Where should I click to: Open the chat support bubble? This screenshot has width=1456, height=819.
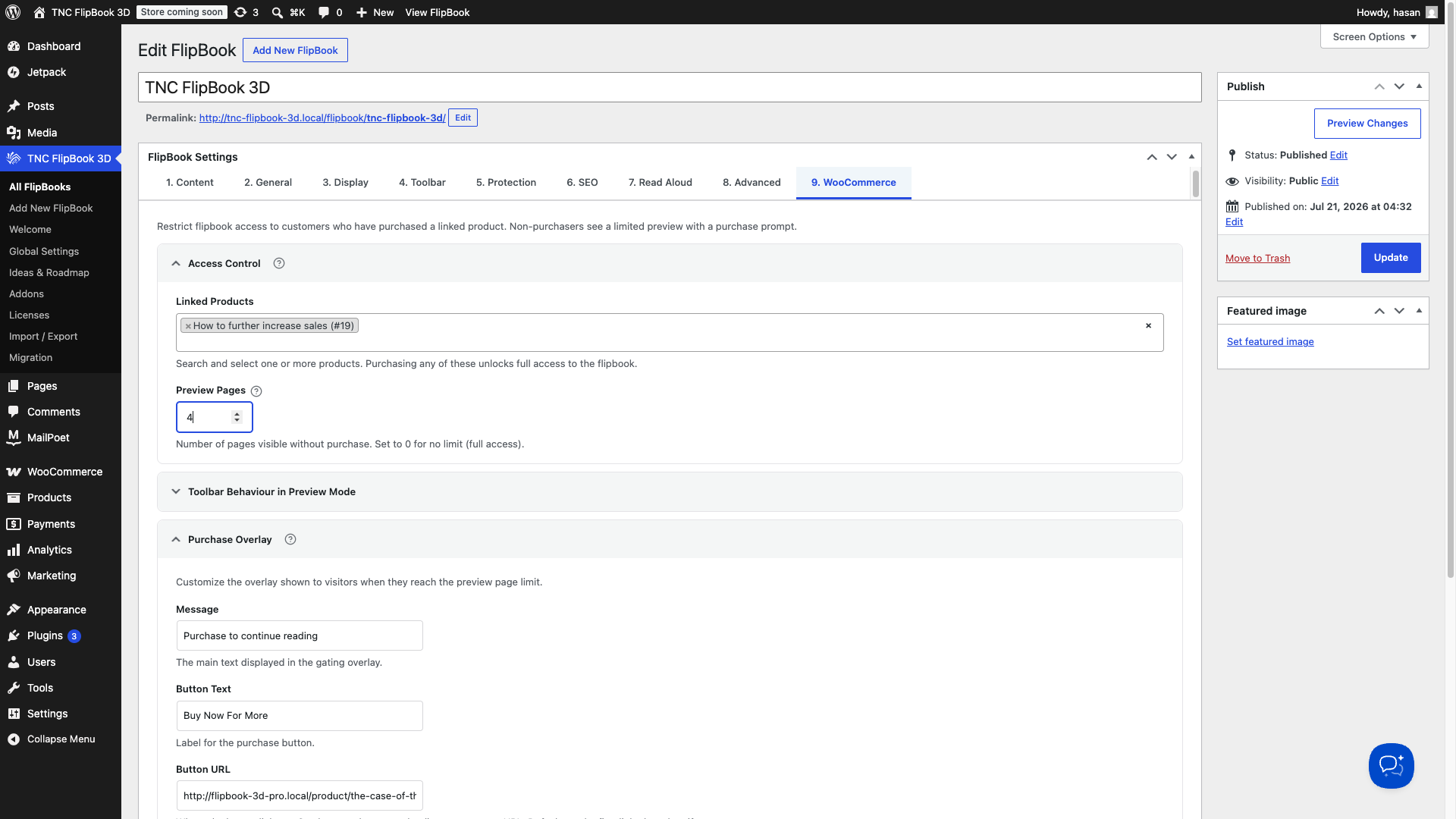coord(1391,766)
